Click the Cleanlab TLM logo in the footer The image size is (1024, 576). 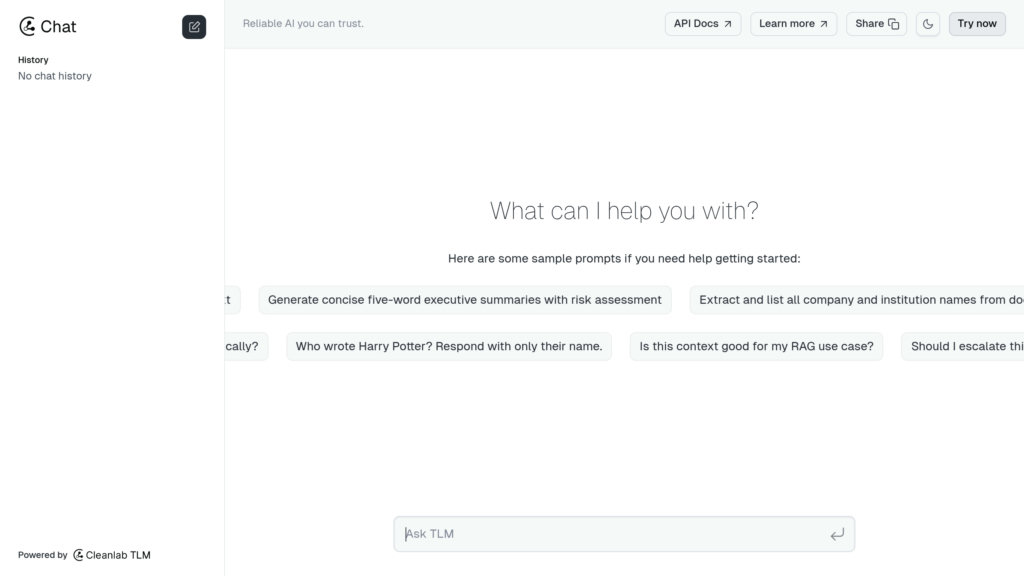point(78,555)
